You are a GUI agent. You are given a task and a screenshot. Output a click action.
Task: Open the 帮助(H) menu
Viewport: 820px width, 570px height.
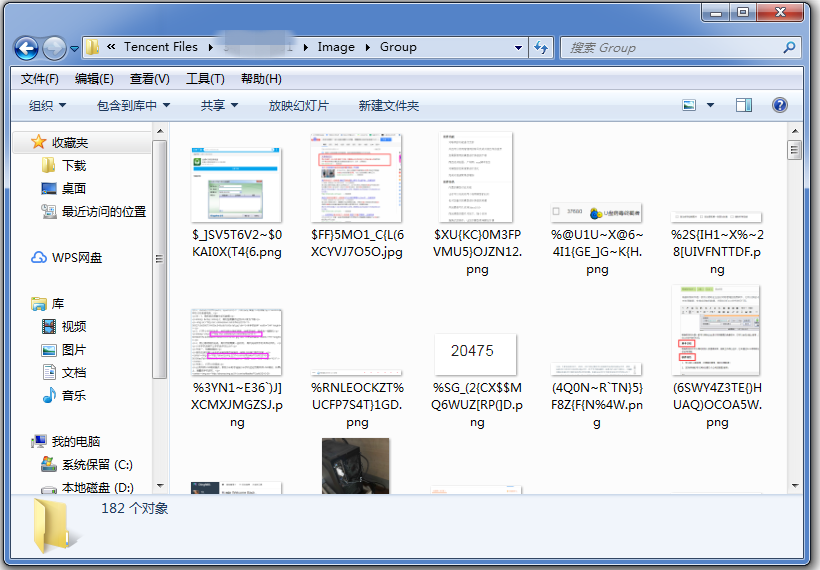[x=261, y=79]
